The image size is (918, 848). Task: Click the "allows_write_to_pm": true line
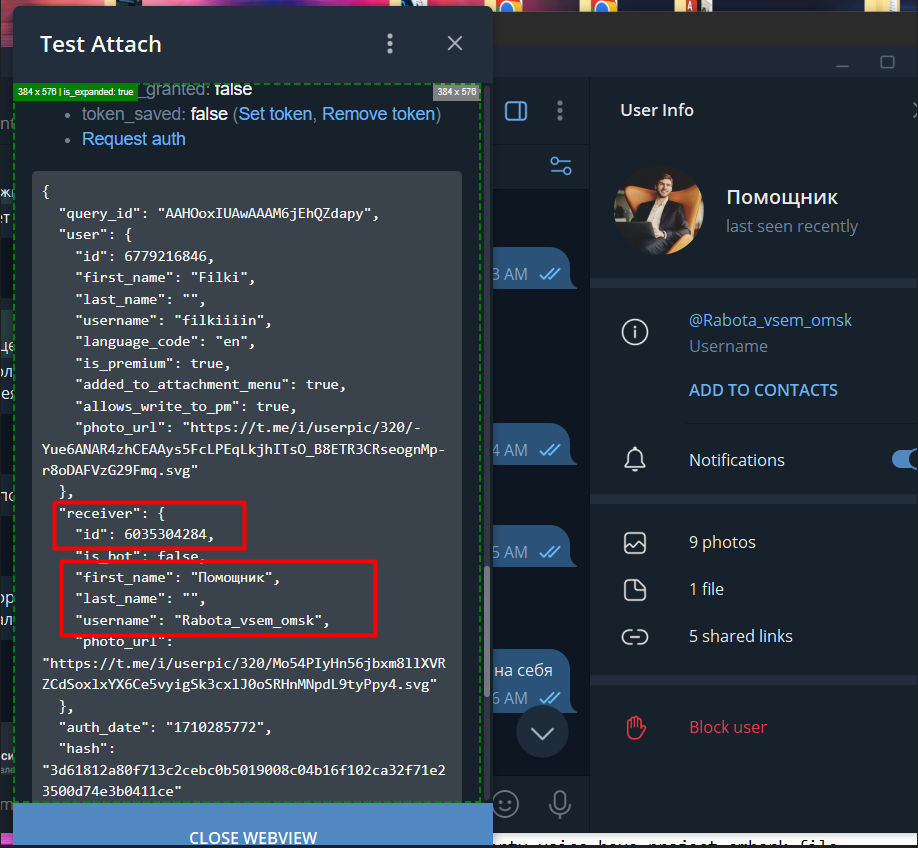(186, 406)
